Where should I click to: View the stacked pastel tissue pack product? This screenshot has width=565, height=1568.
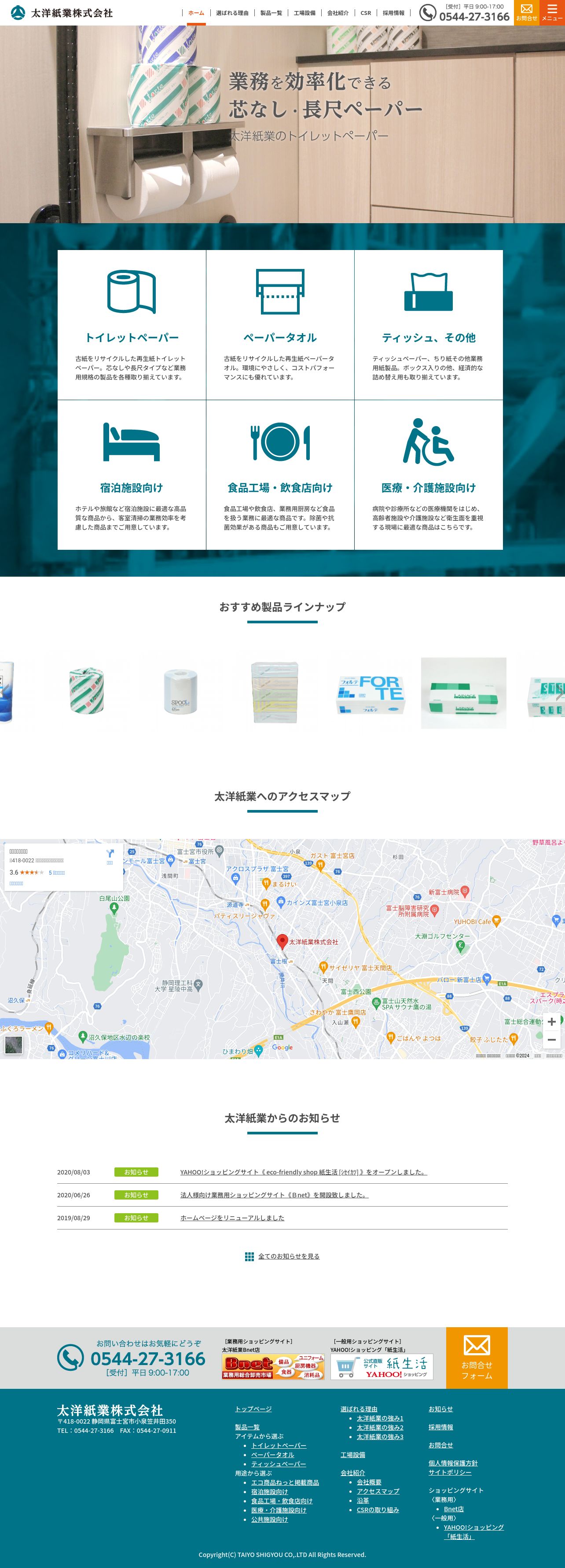click(275, 692)
